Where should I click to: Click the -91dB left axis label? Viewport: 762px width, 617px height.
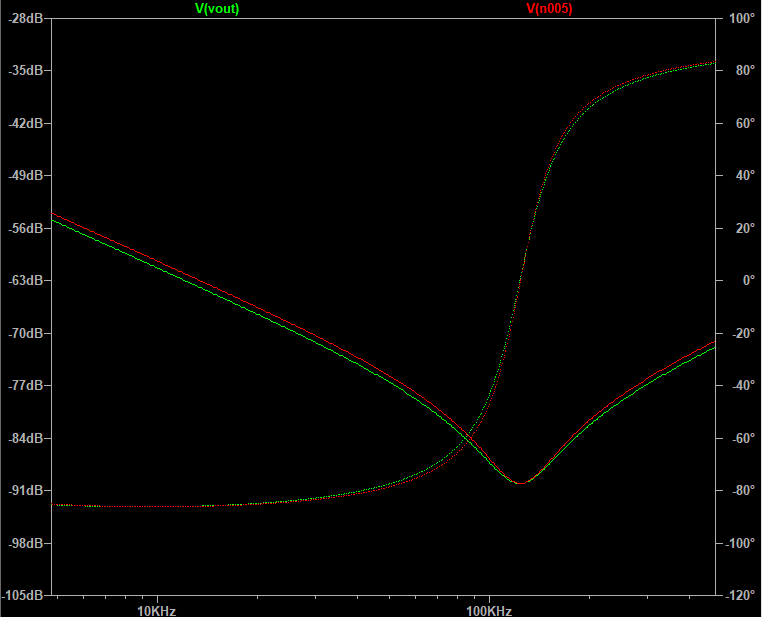point(26,490)
